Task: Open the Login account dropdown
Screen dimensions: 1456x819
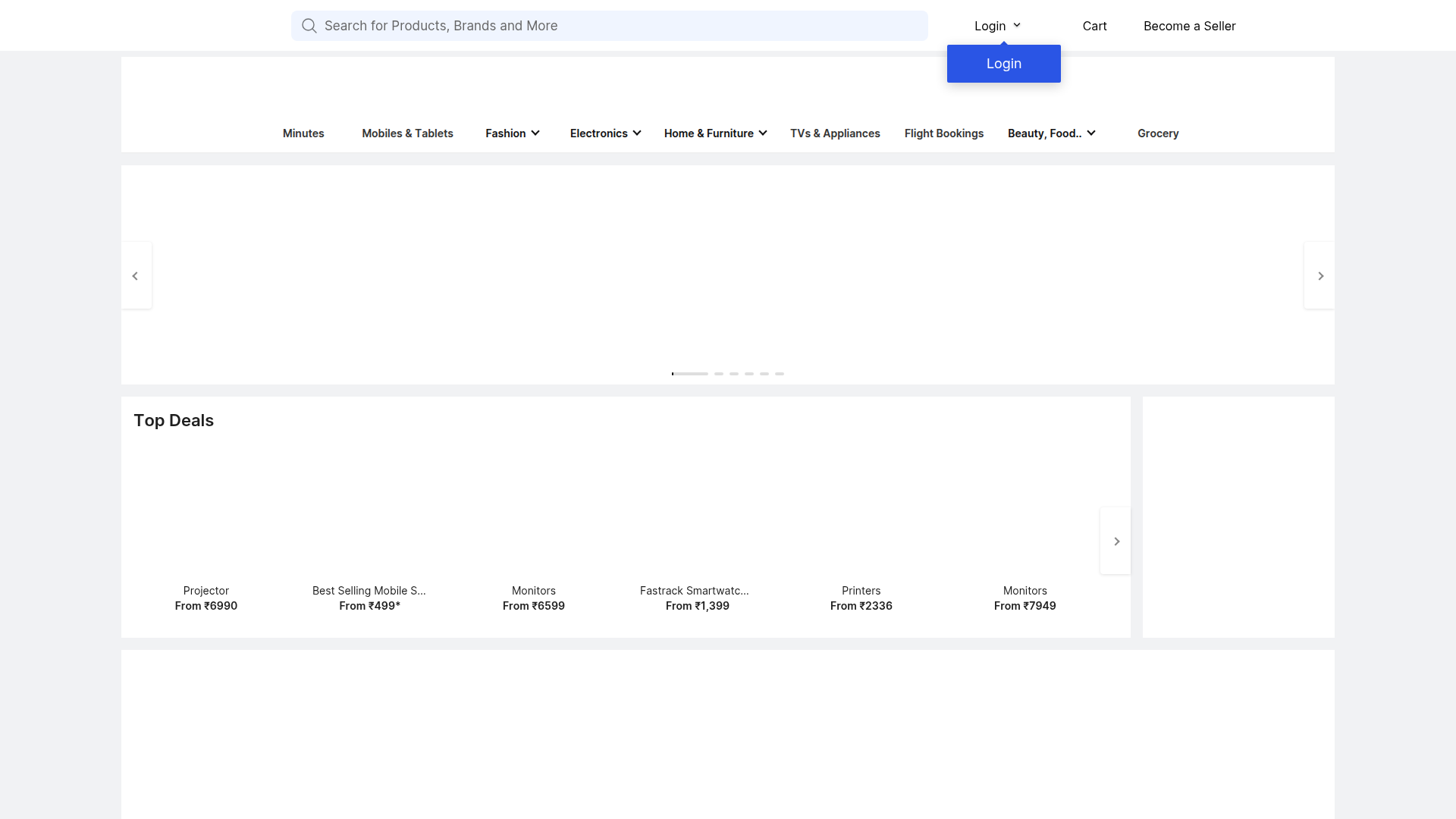Action: pos(996,25)
